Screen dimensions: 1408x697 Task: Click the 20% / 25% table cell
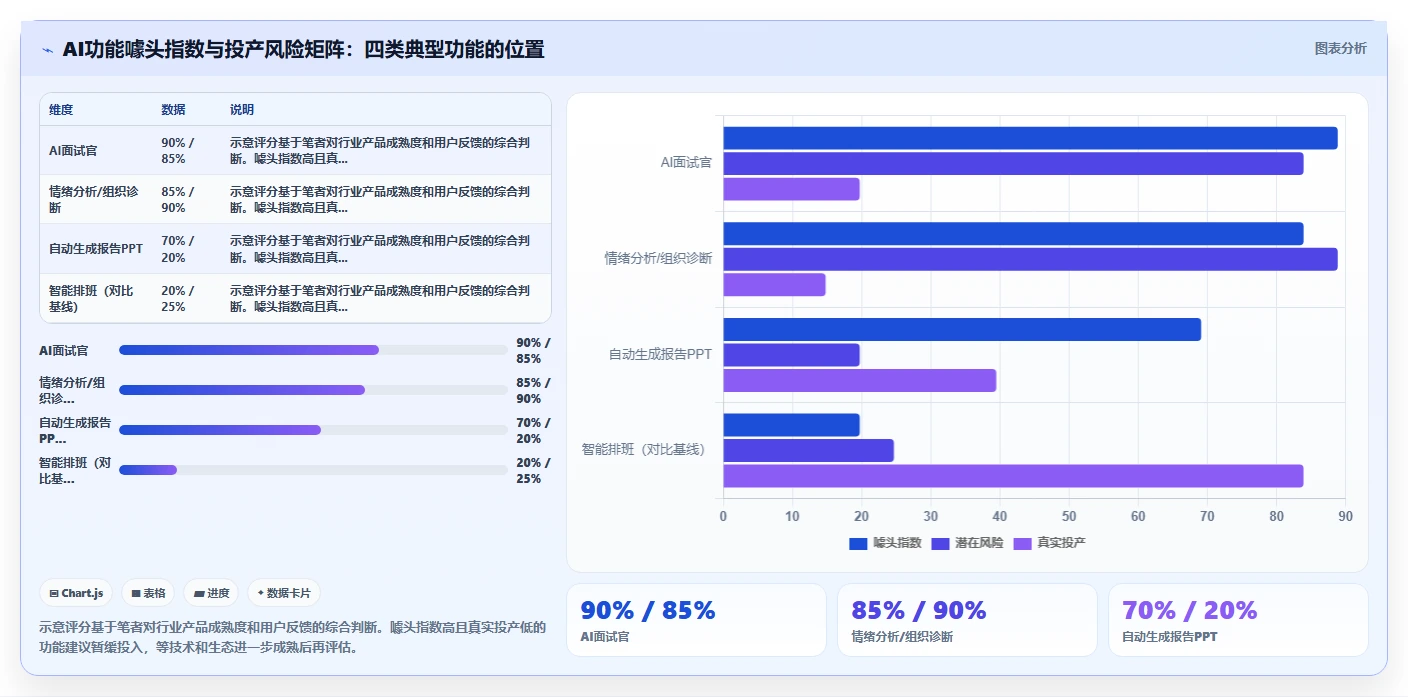(x=178, y=298)
